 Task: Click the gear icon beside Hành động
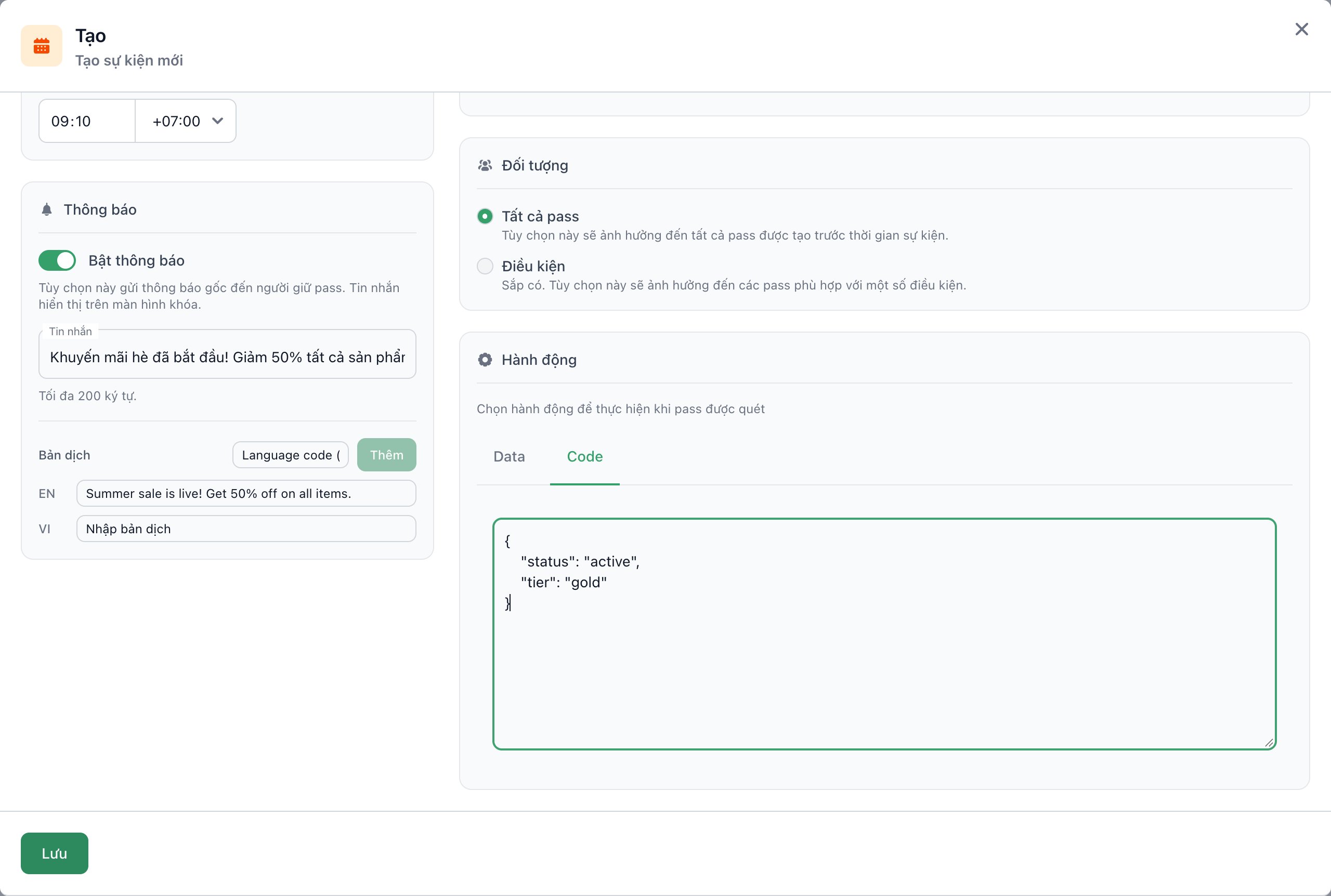point(485,360)
